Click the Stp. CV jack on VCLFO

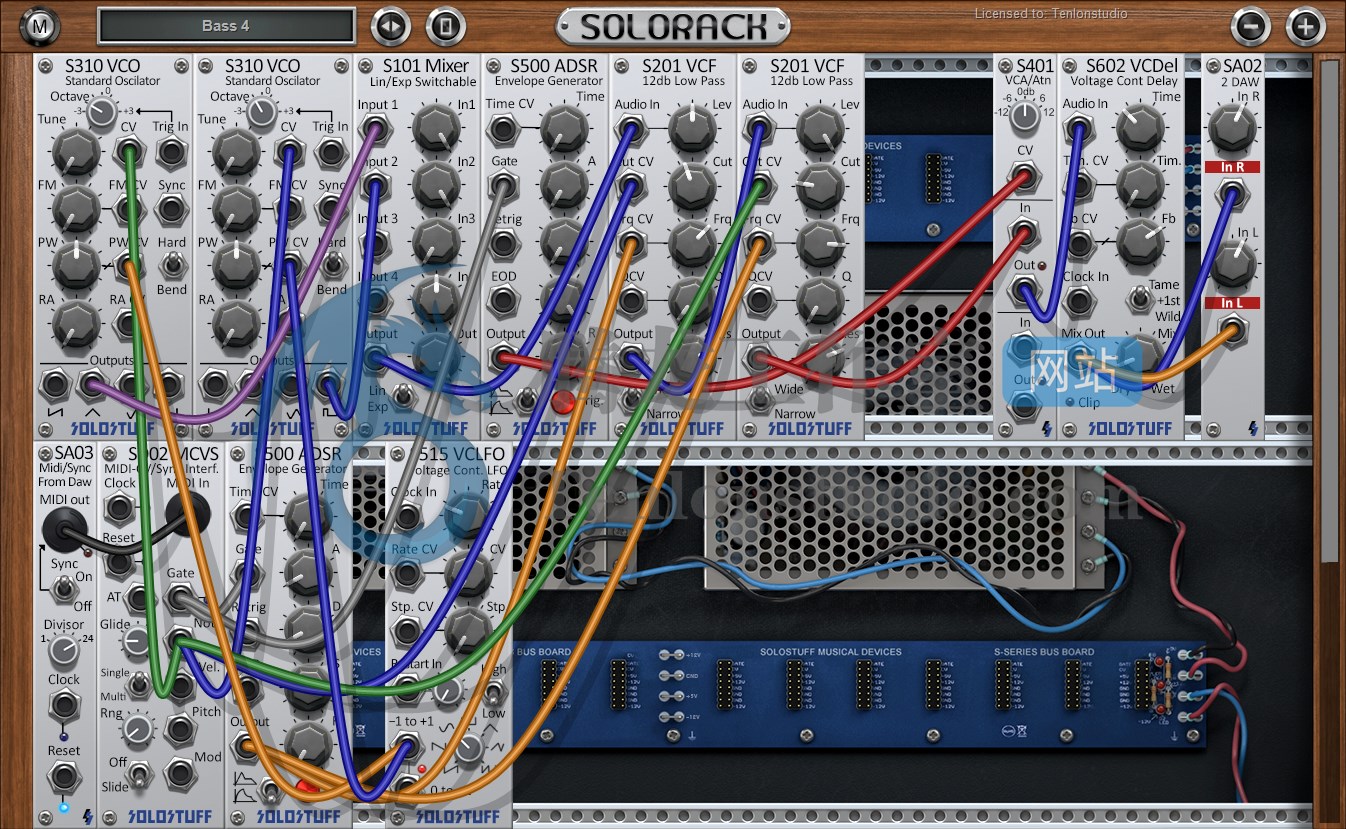tap(406, 631)
